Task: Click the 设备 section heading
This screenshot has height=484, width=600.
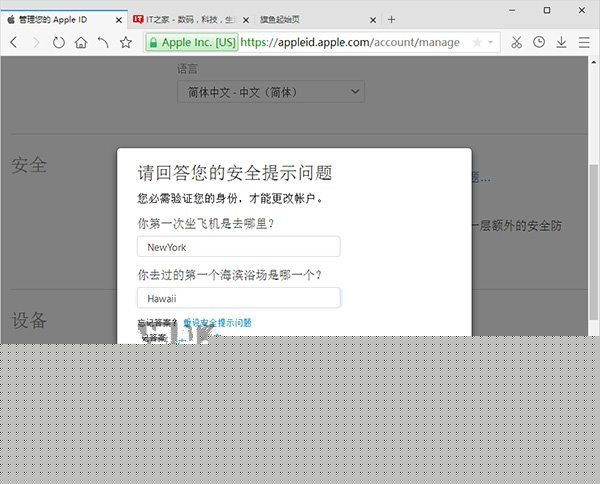Action: click(29, 320)
